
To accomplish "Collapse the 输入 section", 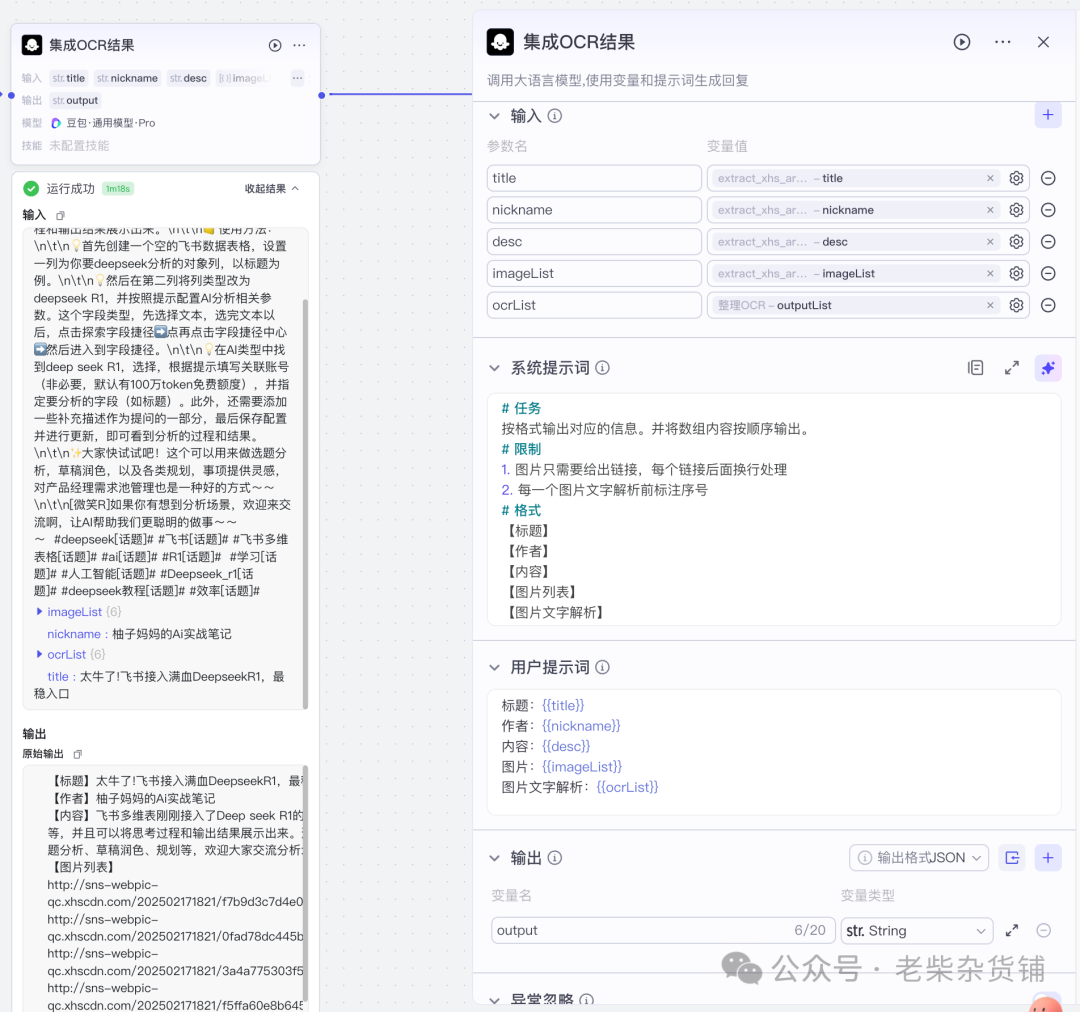I will (x=494, y=116).
